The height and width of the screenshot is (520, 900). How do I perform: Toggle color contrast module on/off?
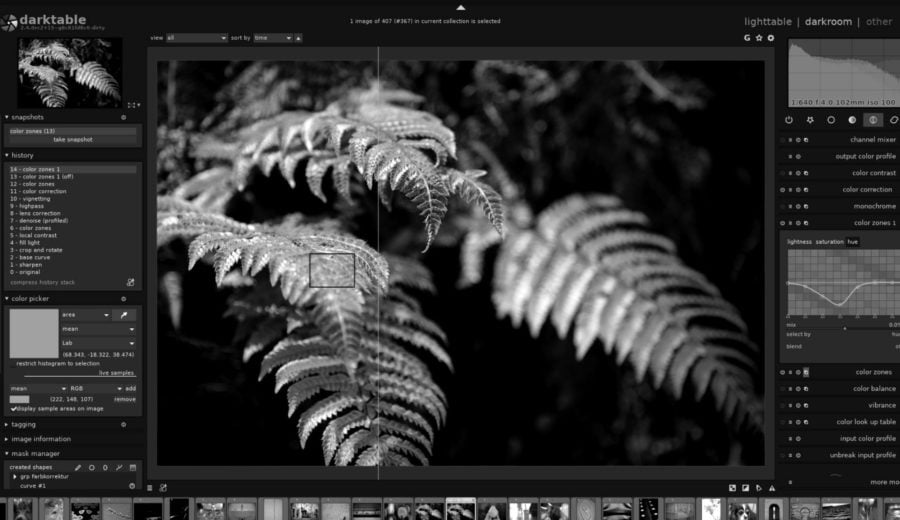[783, 173]
